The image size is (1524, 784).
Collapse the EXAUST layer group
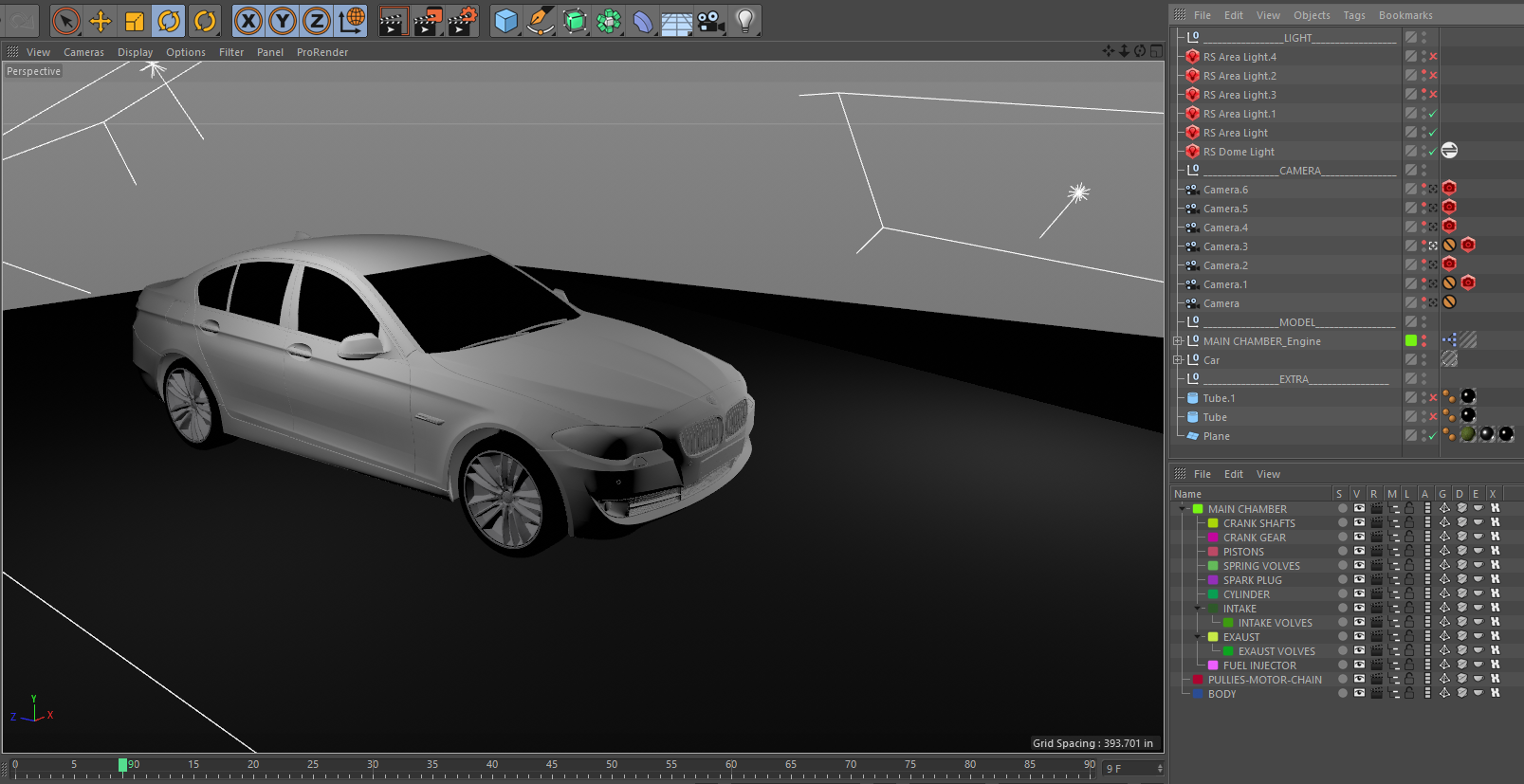point(1198,637)
